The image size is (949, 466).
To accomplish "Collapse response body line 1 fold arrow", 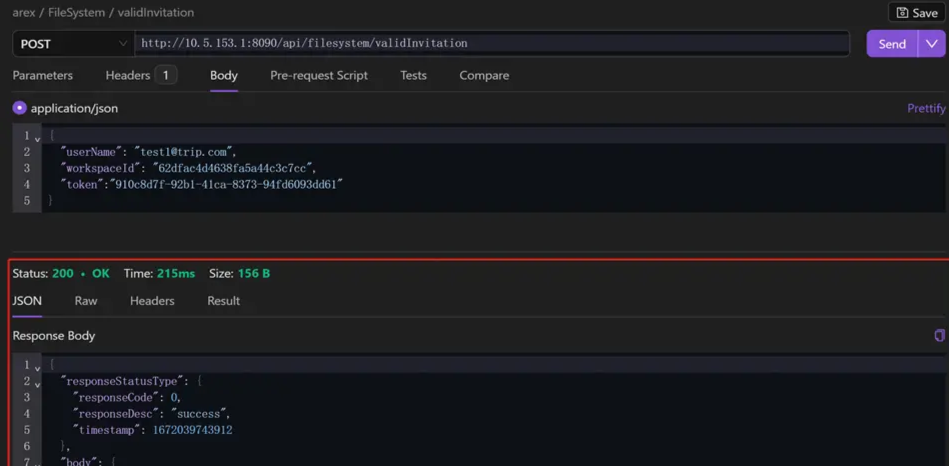I will tap(38, 367).
